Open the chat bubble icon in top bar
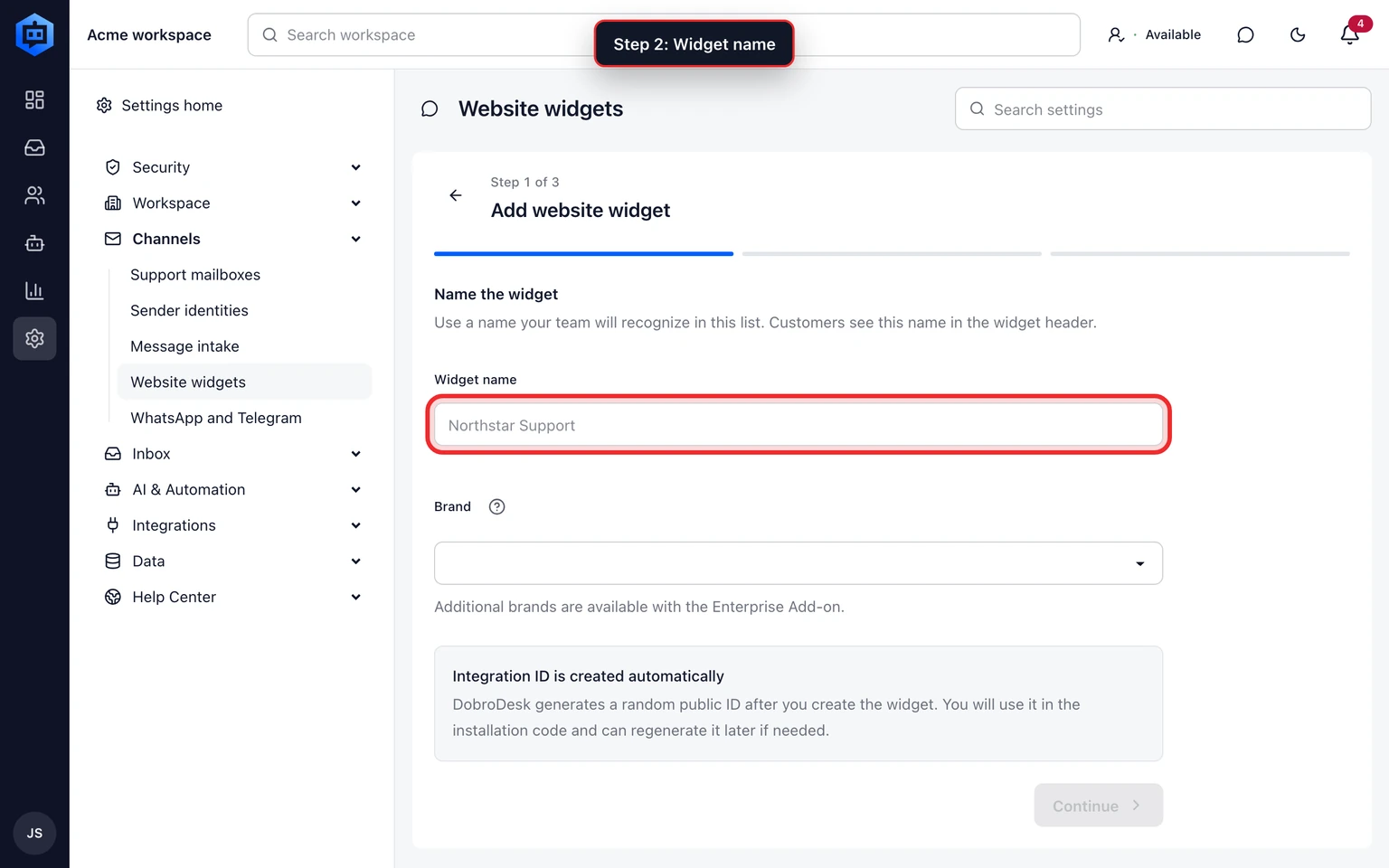The height and width of the screenshot is (868, 1389). pos(1245,34)
